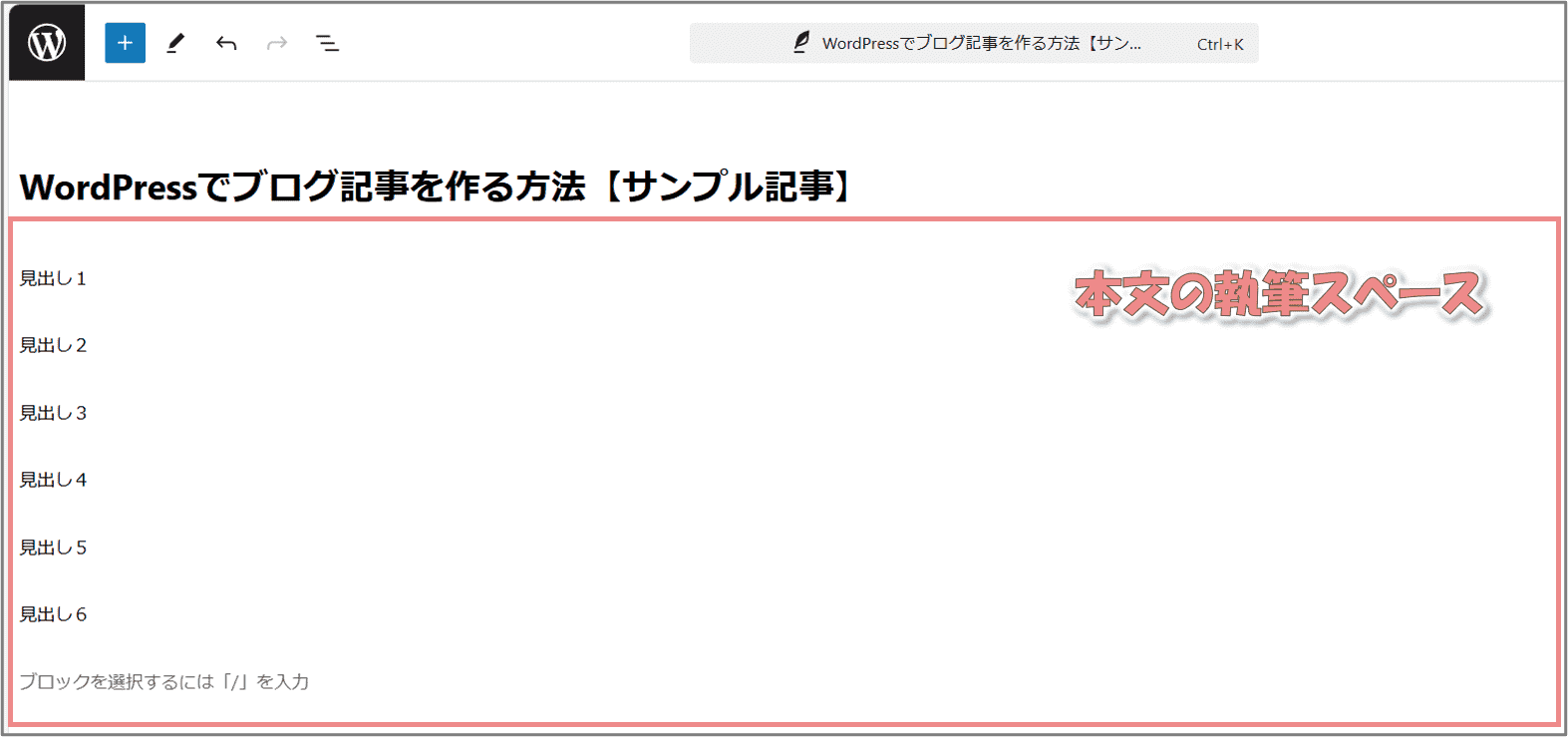This screenshot has width=1568, height=737.
Task: Select the 見出し２ paragraph
Action: click(53, 345)
